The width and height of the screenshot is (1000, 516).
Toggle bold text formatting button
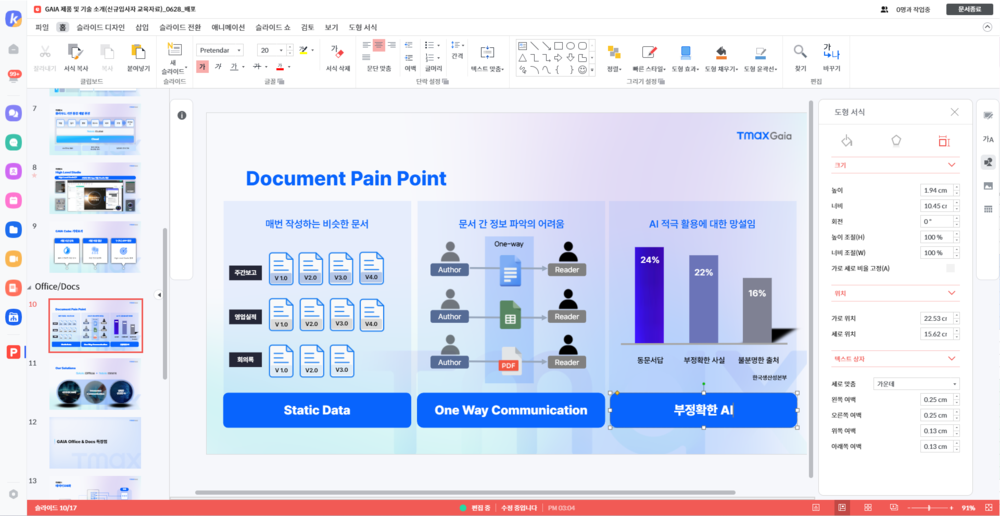click(x=203, y=67)
